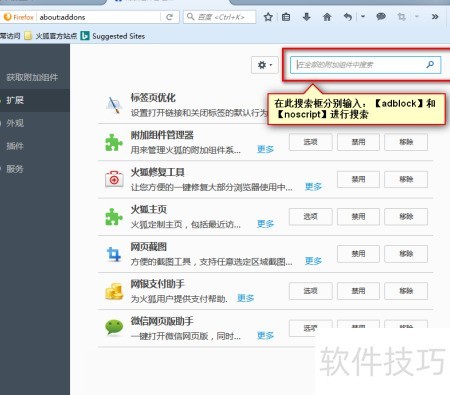Click 更多 link for 火狐主页
The width and height of the screenshot is (450, 395).
tap(265, 224)
